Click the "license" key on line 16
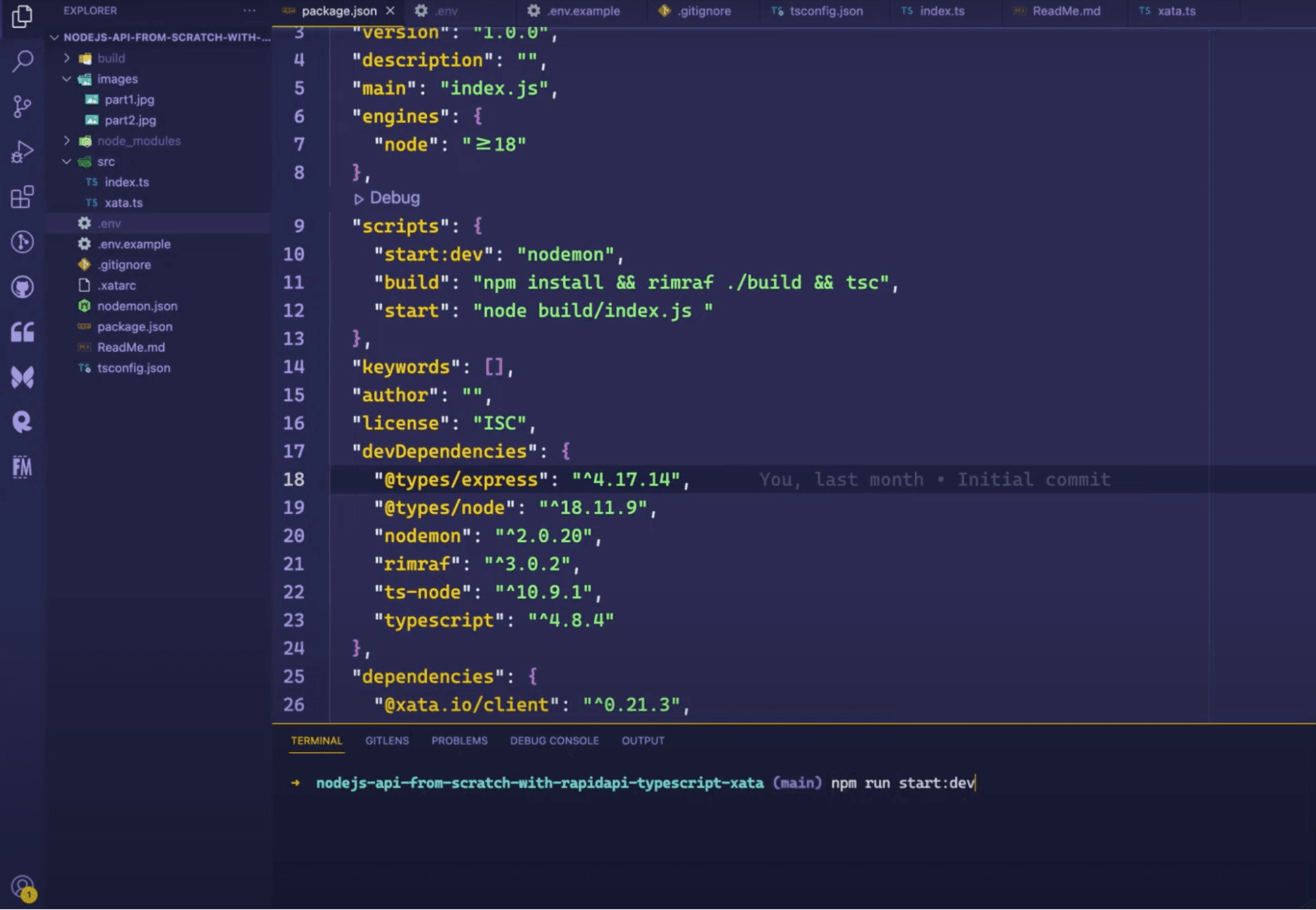1316x910 pixels. [x=401, y=423]
